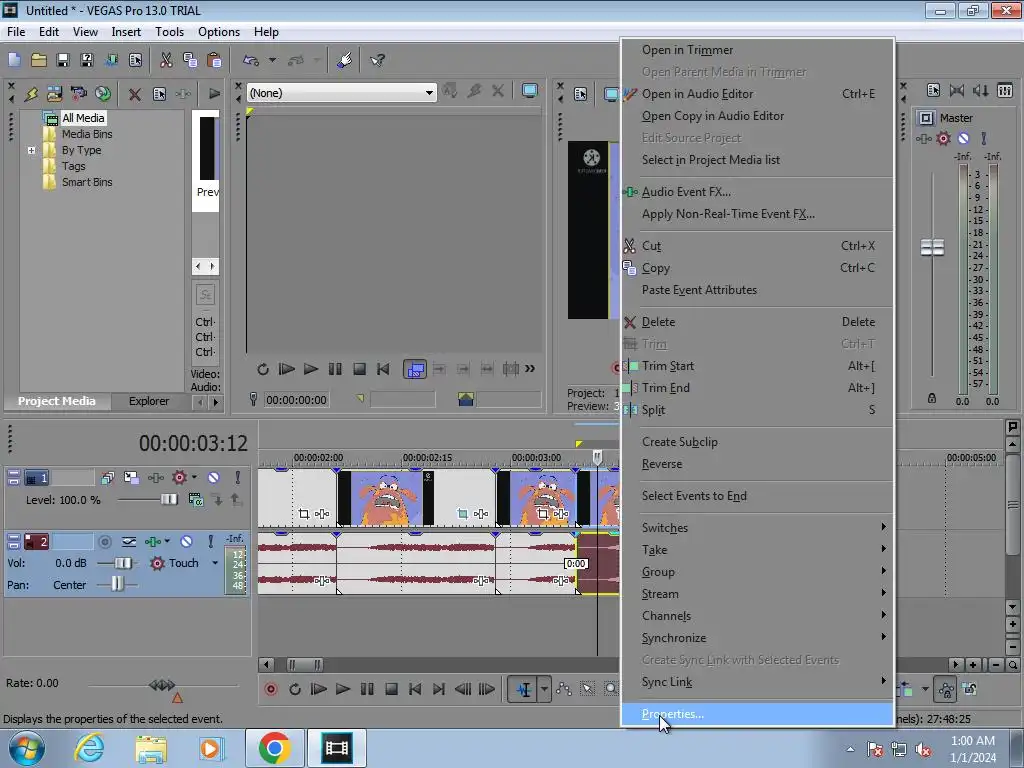Viewport: 1024px width, 768px height.
Task: Open Touch automation mode dropdown
Action: point(215,563)
